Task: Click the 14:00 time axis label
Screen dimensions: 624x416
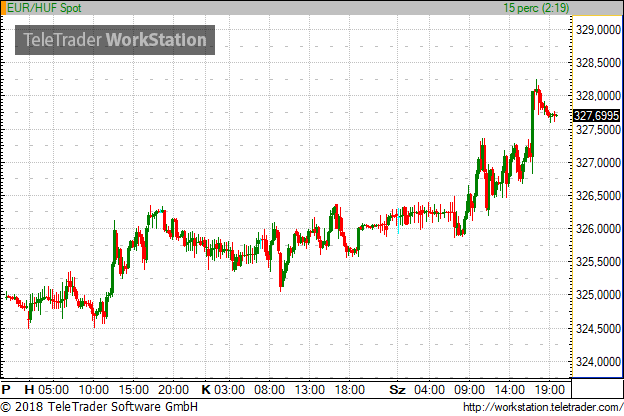Action: 509,389
